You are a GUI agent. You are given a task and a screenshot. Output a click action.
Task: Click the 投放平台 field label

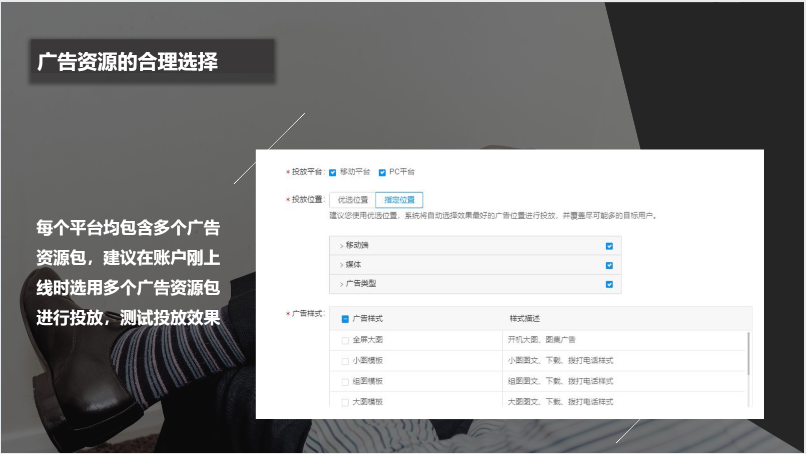click(307, 172)
